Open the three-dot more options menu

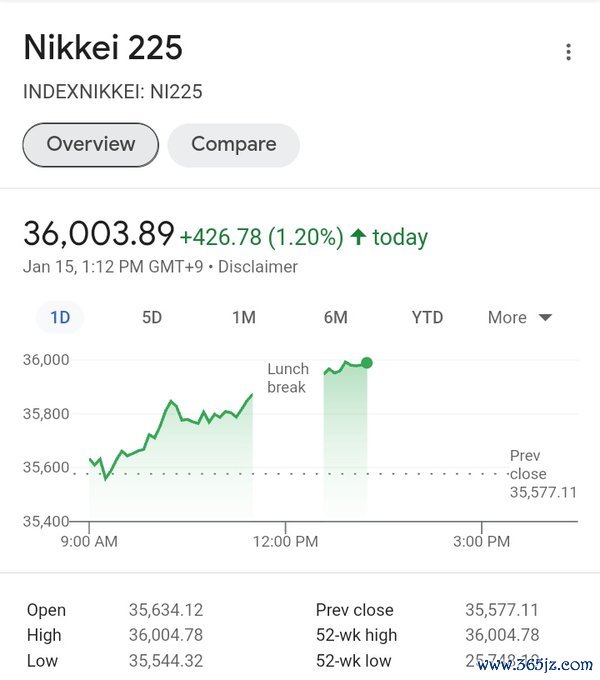point(568,52)
